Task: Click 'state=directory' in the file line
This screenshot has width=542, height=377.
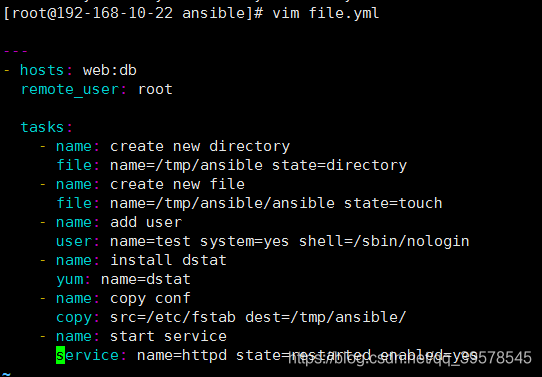Action: (x=339, y=165)
